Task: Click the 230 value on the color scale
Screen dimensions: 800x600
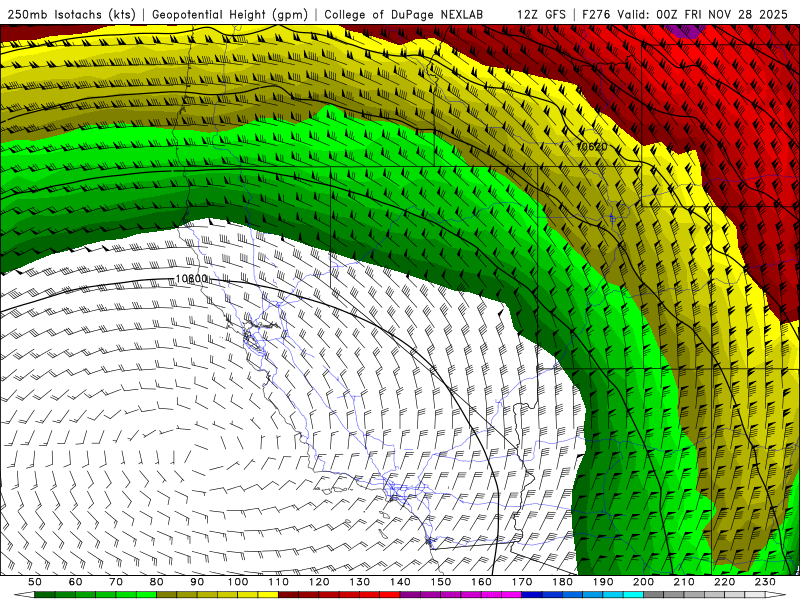Action: (765, 582)
